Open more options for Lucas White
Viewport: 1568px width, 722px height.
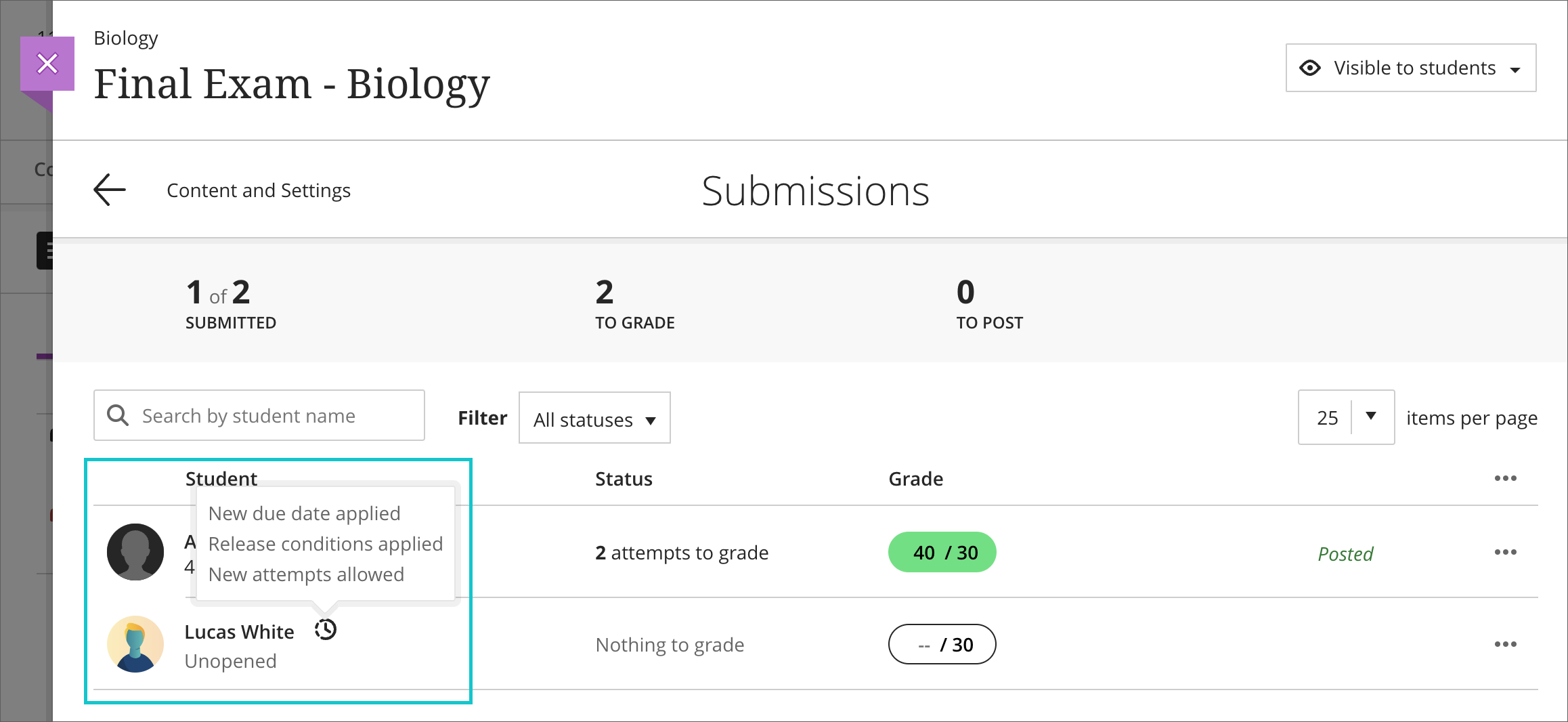(x=1505, y=644)
